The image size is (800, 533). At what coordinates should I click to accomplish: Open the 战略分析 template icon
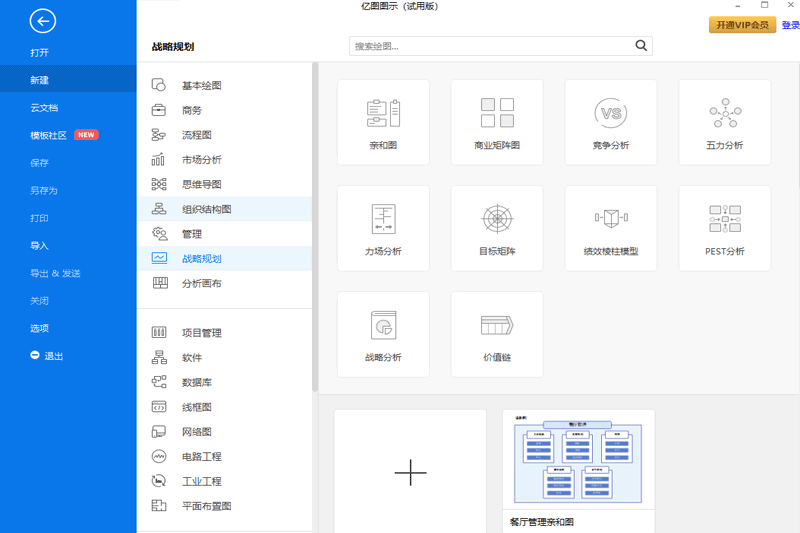coord(383,326)
